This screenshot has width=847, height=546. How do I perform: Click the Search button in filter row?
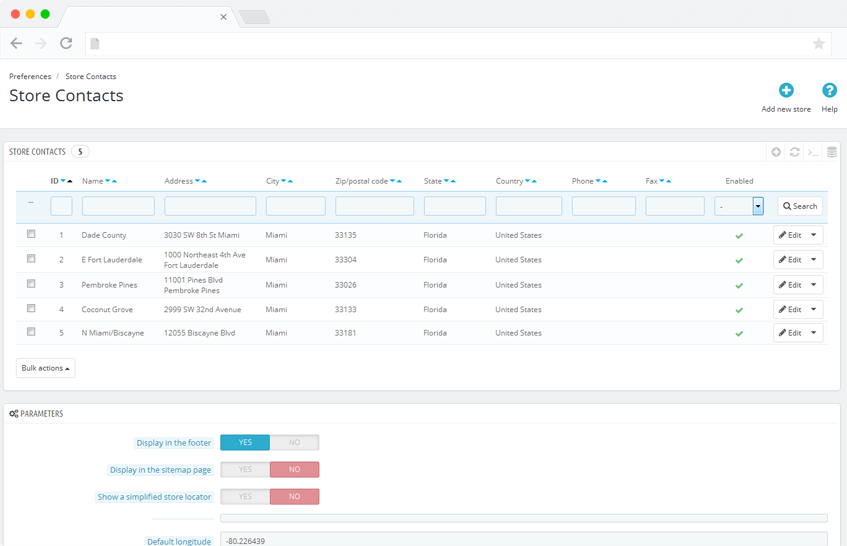[x=800, y=206]
